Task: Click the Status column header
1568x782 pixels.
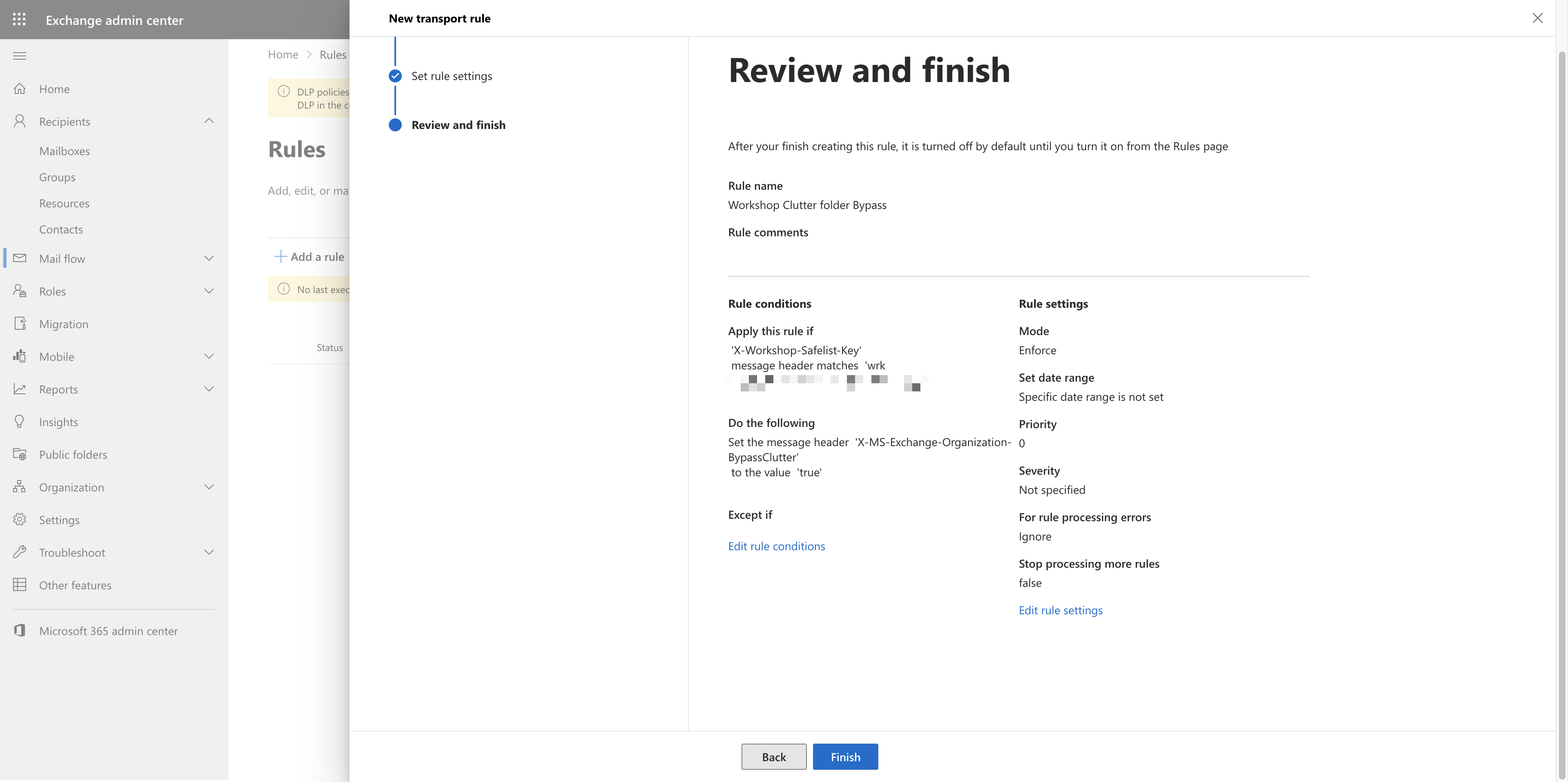Action: (x=329, y=347)
